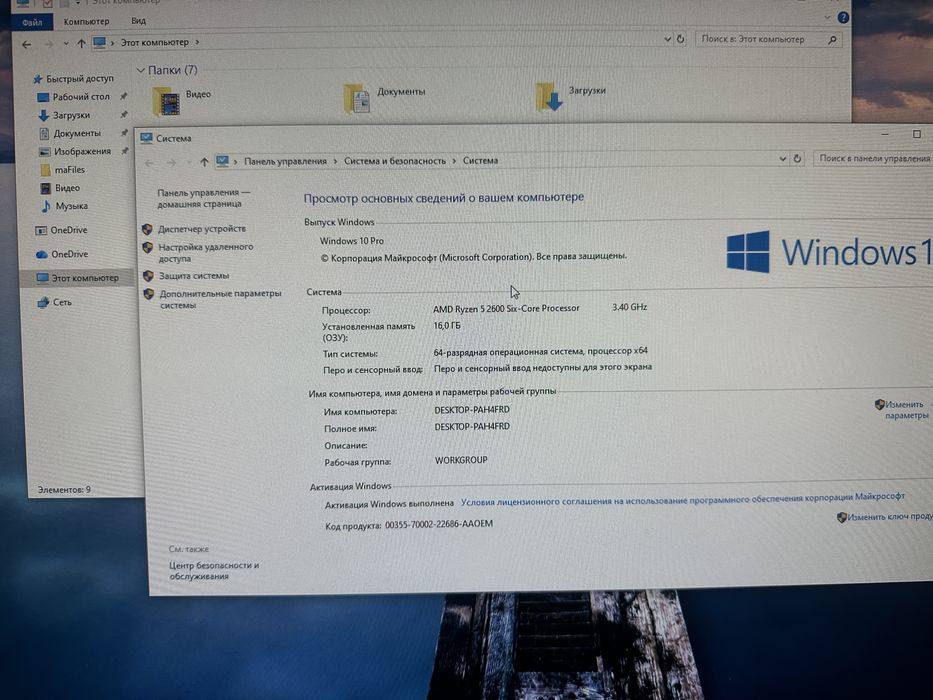Click the Explorer back arrow
The height and width of the screenshot is (700, 933).
26,45
